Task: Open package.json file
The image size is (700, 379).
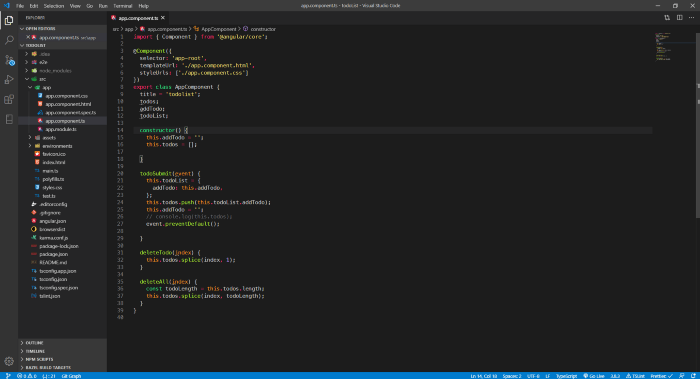Action: (54, 254)
